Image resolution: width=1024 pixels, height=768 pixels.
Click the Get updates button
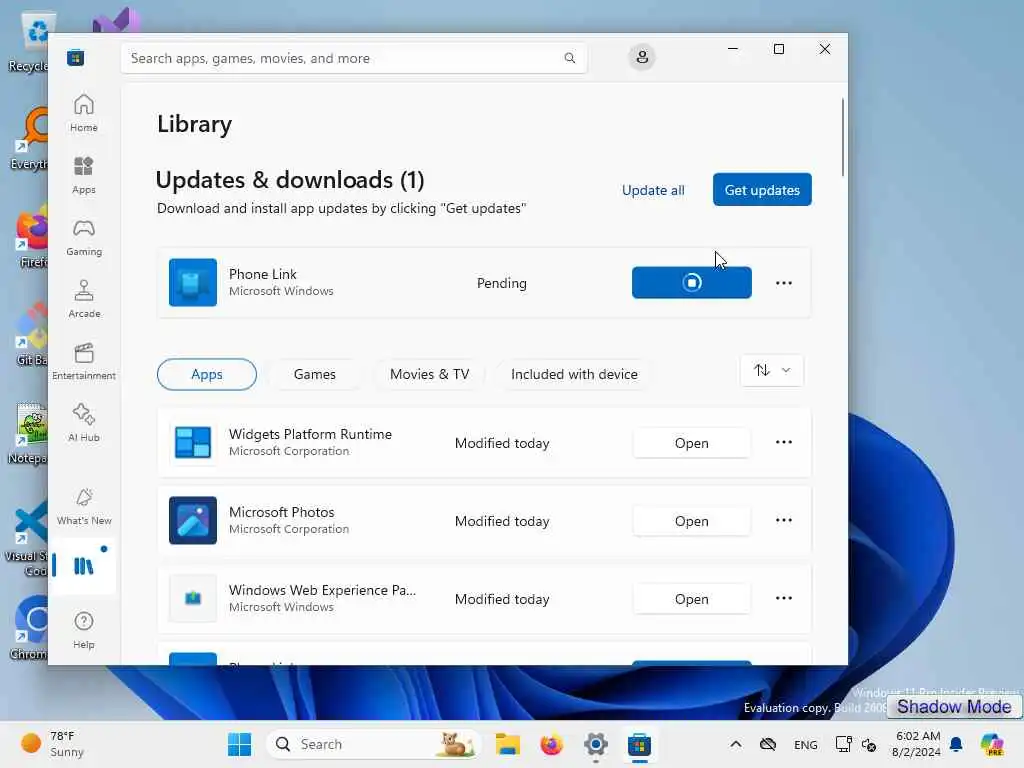pos(762,189)
